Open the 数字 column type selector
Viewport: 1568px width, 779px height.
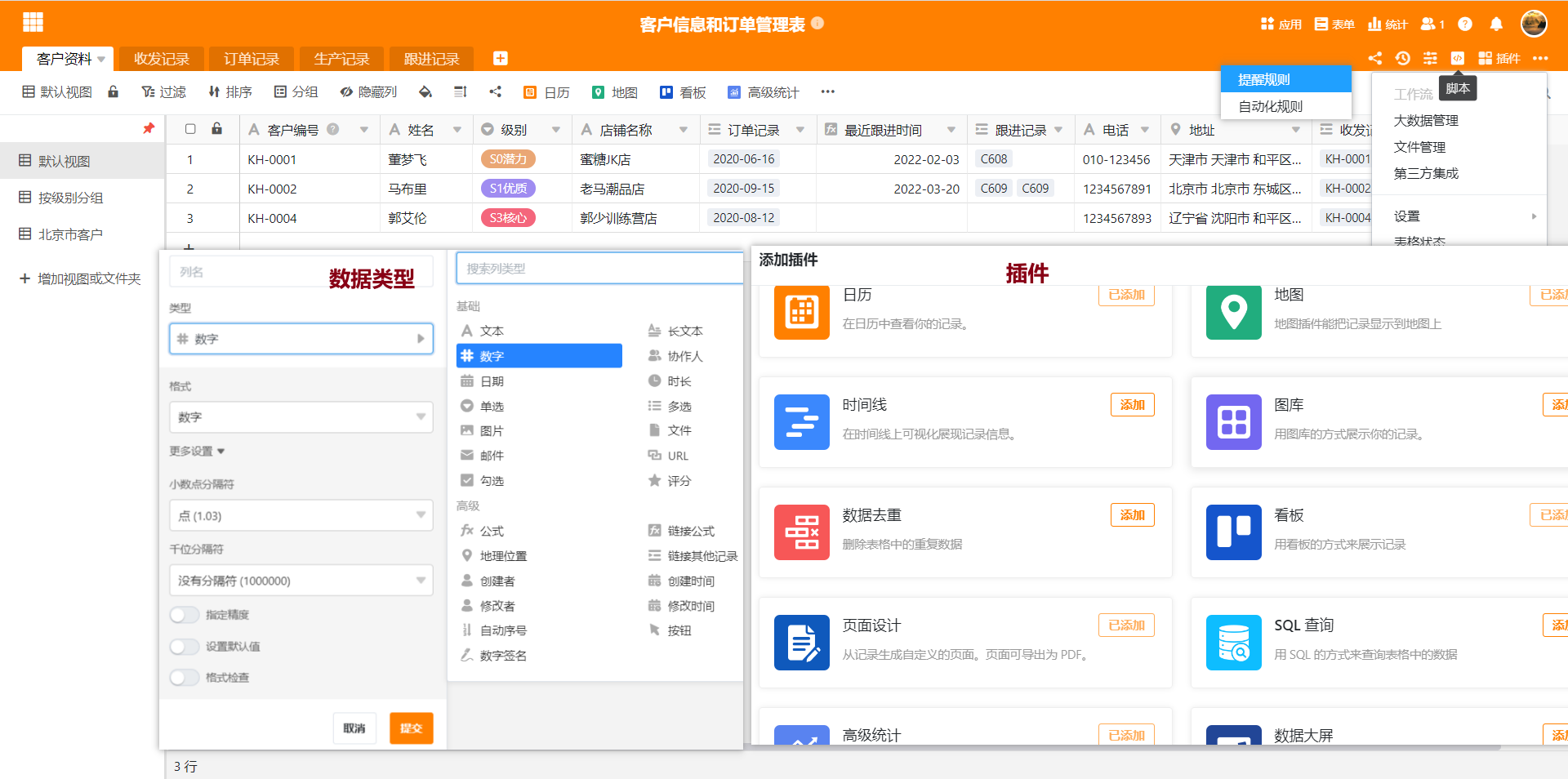(x=301, y=338)
